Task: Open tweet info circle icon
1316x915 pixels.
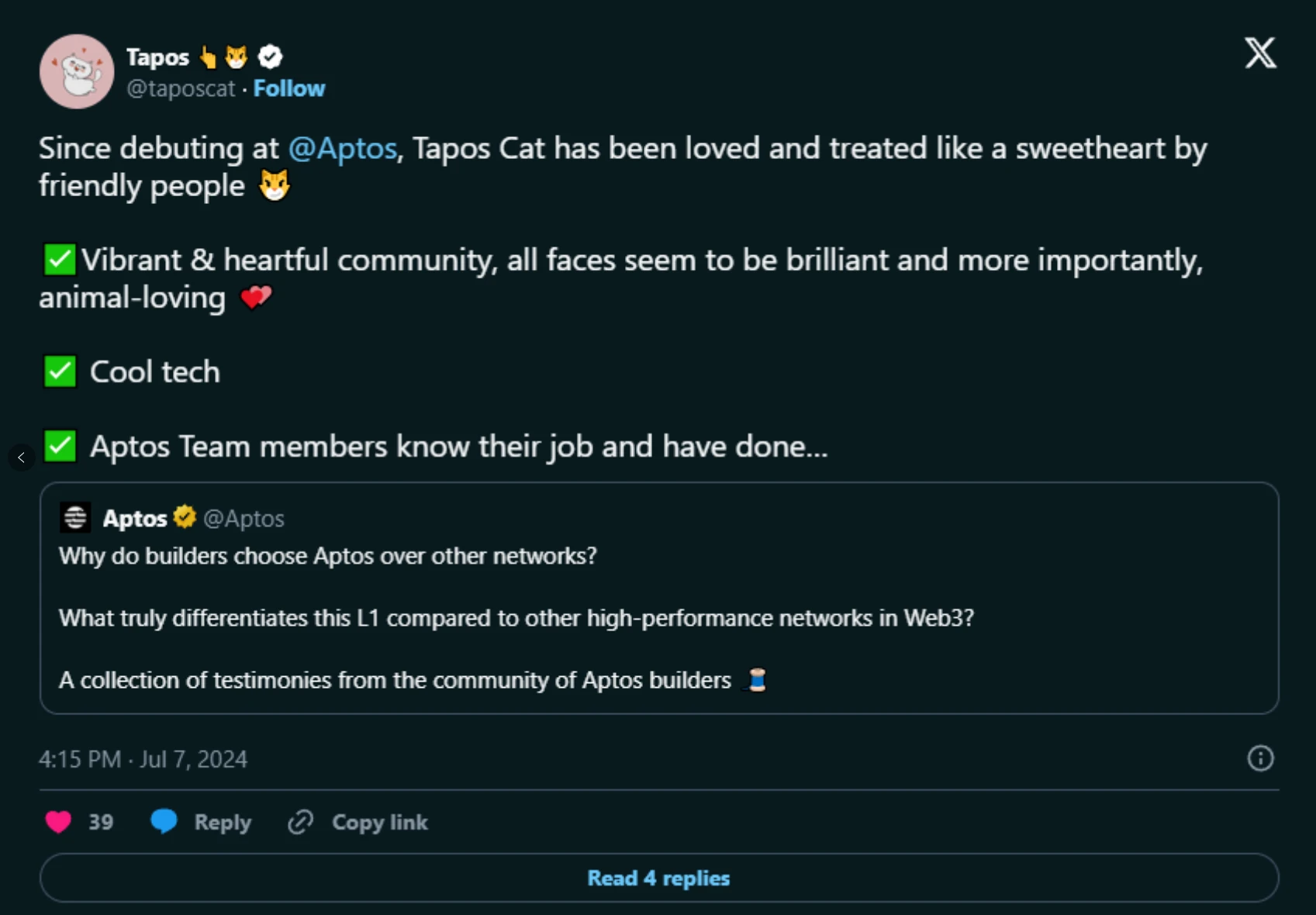Action: [1260, 758]
